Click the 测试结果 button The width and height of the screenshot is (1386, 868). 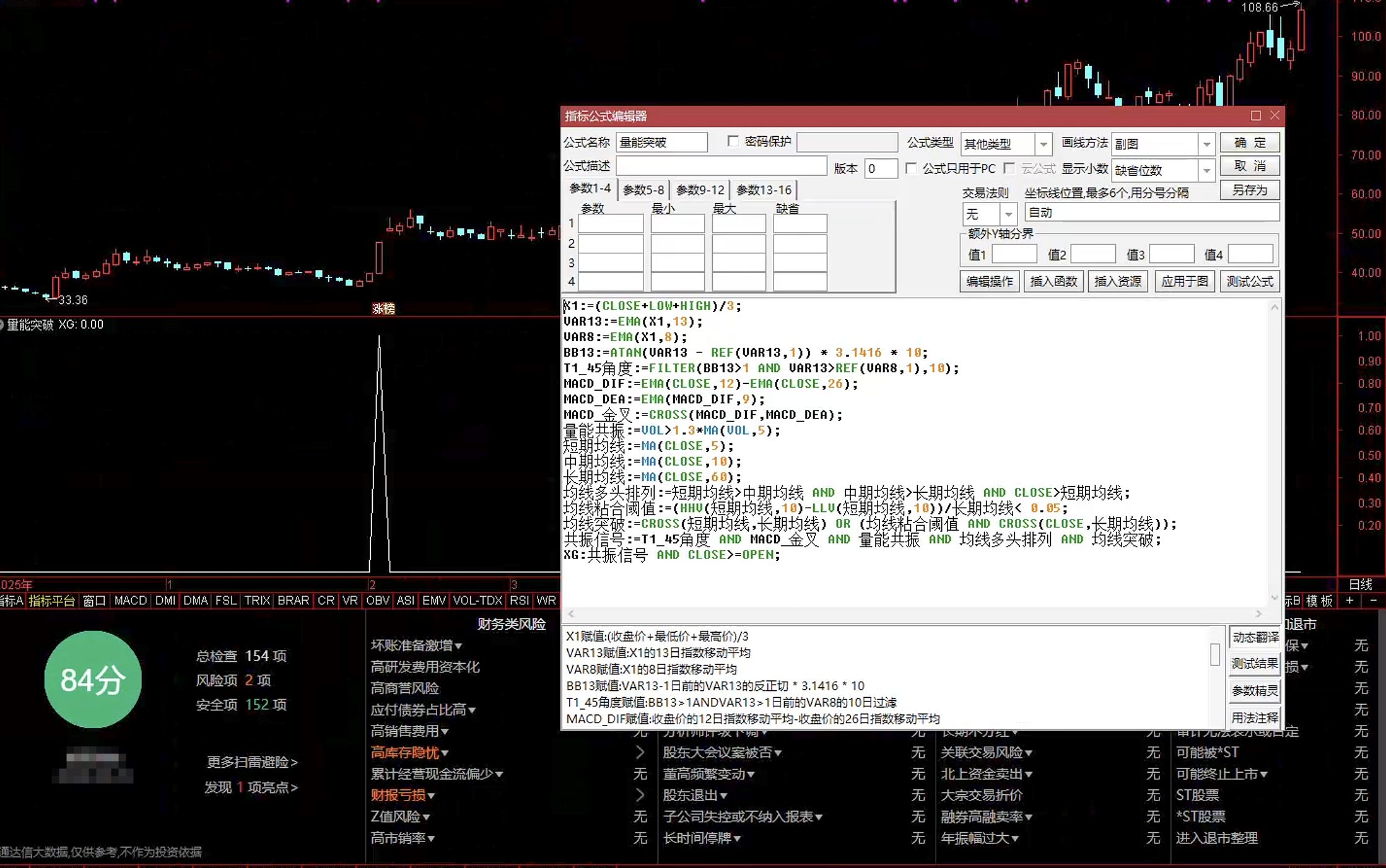point(1255,664)
